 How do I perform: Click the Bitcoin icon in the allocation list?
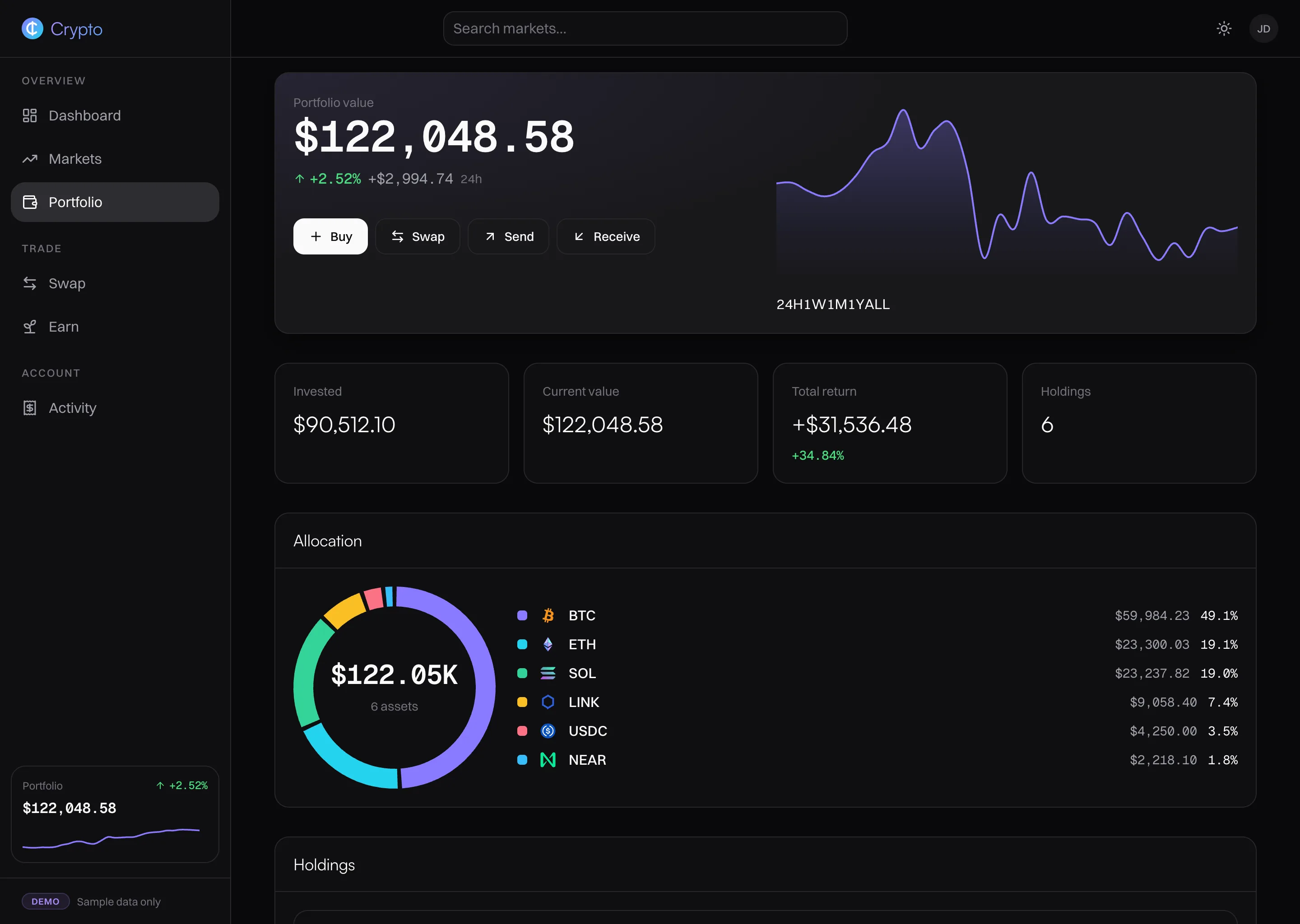(548, 615)
